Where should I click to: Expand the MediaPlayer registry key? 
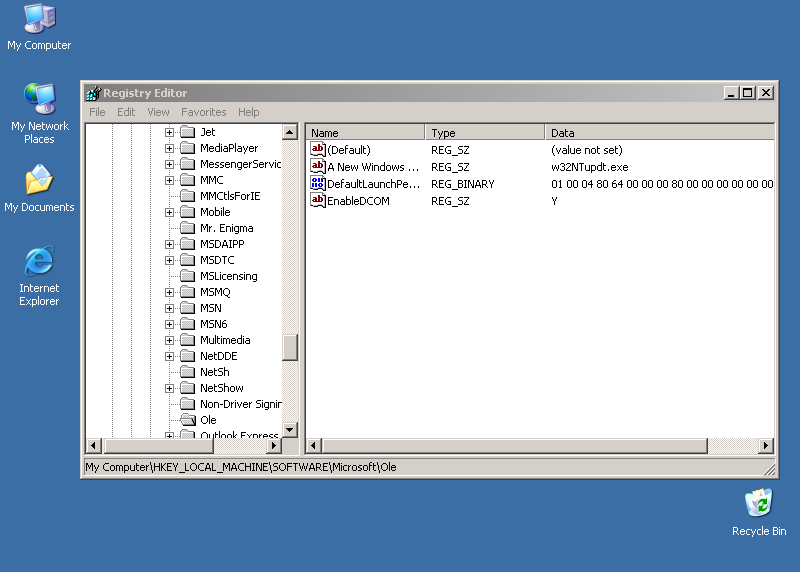click(169, 148)
